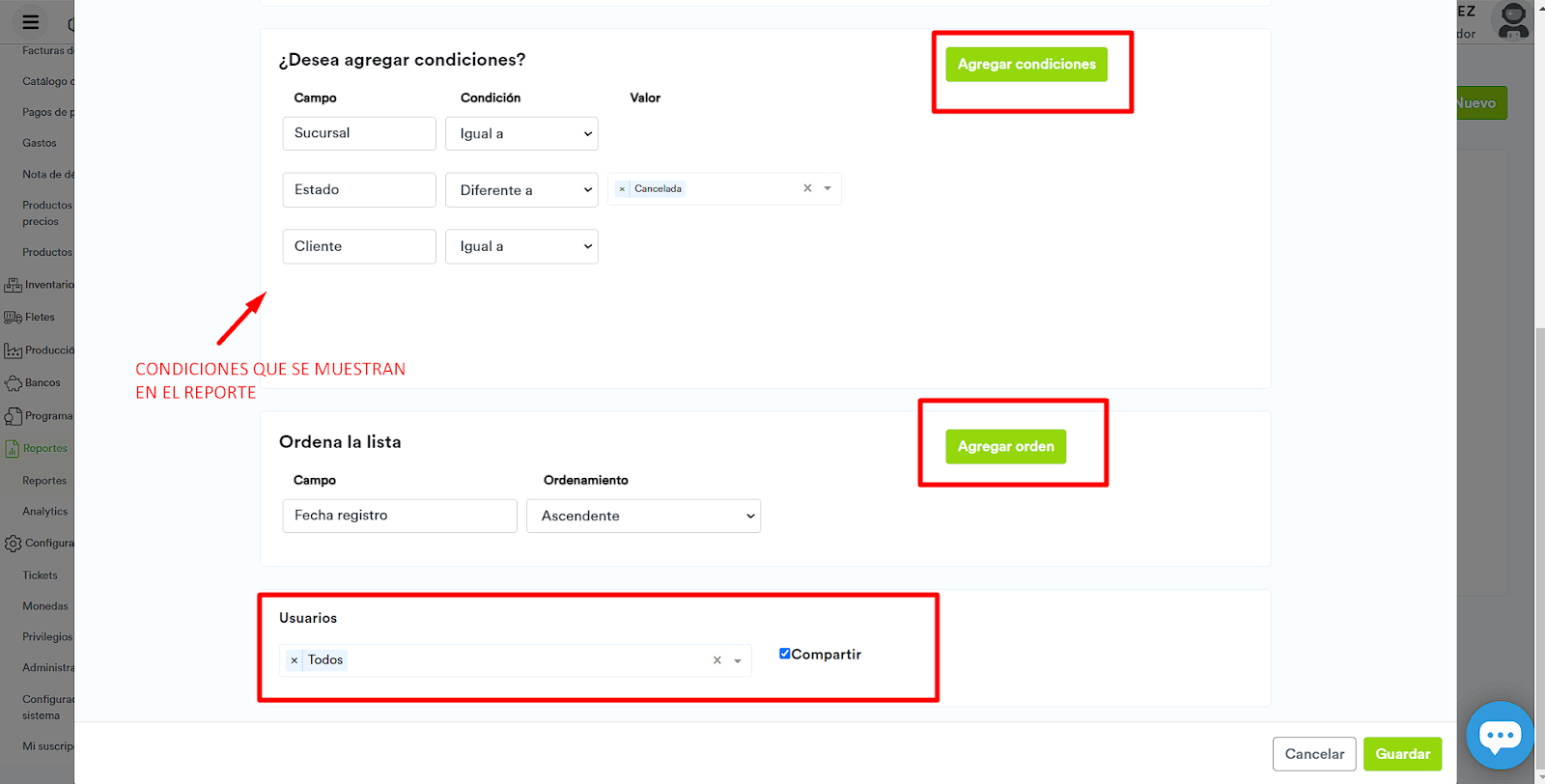Click the Fletes truck icon
Screen dimensions: 1545x784
13,318
